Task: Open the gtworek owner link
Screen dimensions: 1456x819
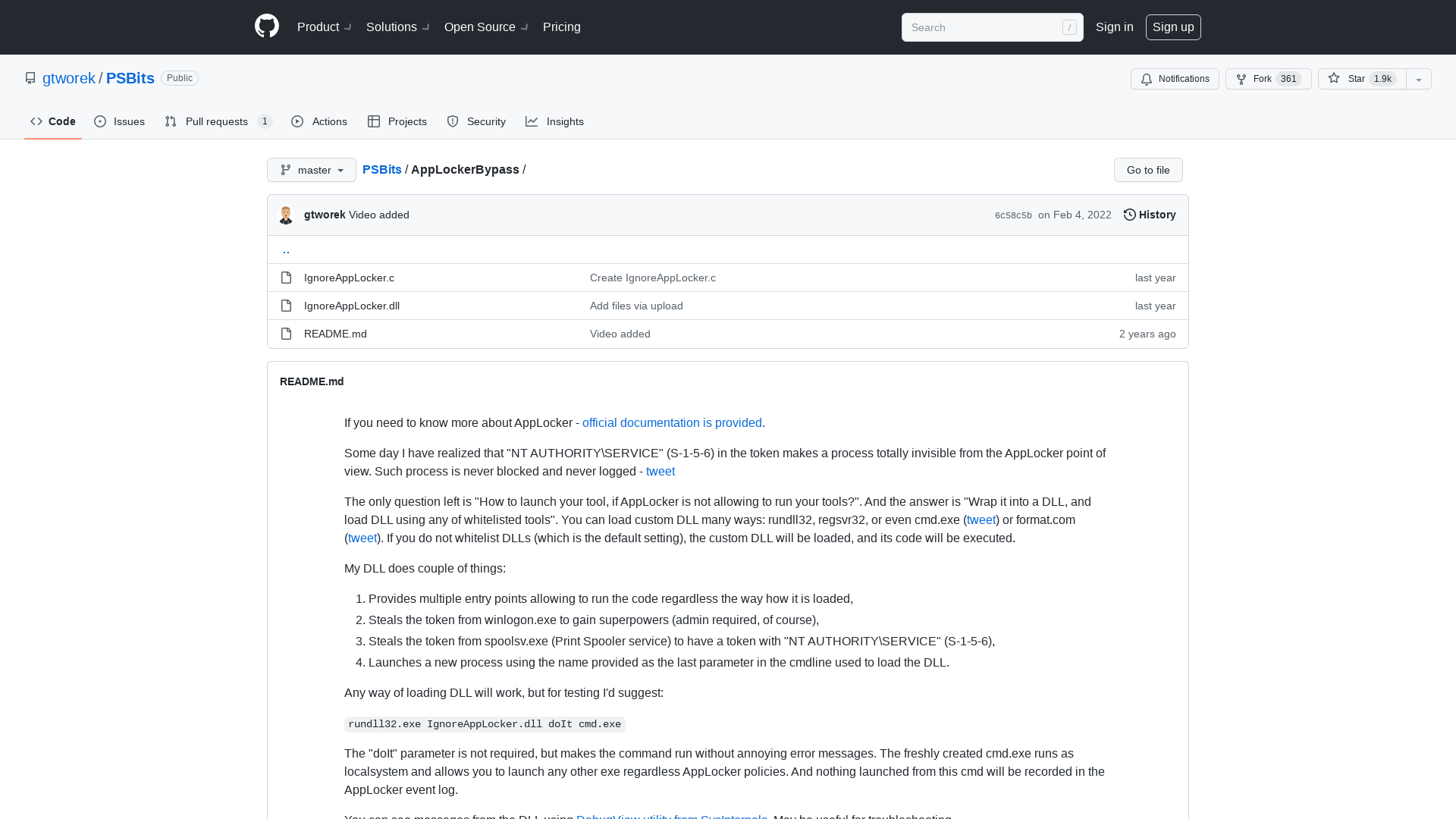Action: coord(69,78)
